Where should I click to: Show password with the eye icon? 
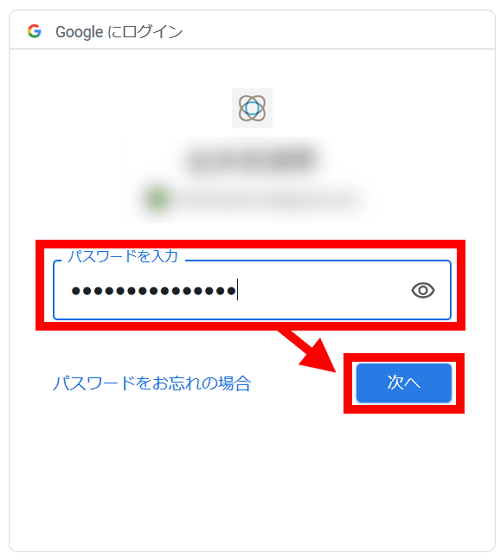(423, 290)
